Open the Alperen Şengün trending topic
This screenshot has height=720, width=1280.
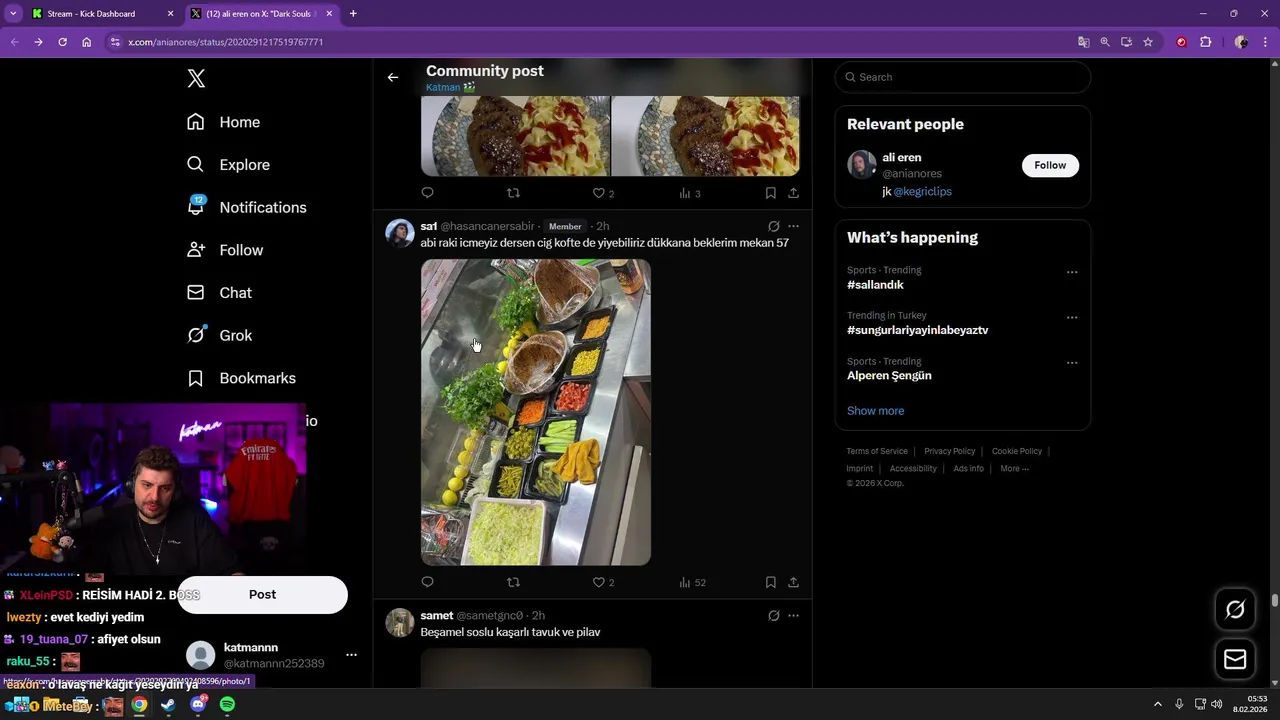point(889,376)
